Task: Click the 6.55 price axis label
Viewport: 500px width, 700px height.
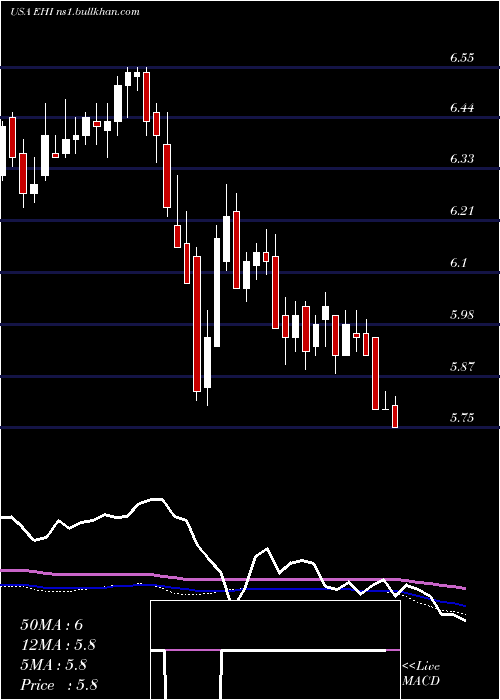Action: pyautogui.click(x=462, y=58)
